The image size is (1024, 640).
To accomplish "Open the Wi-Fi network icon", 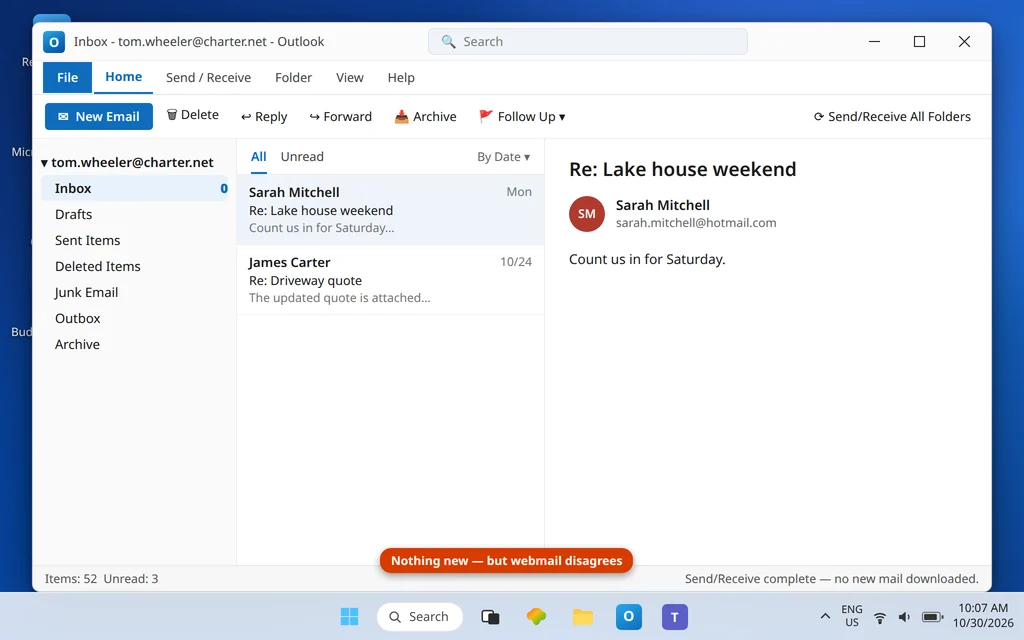I will [880, 617].
